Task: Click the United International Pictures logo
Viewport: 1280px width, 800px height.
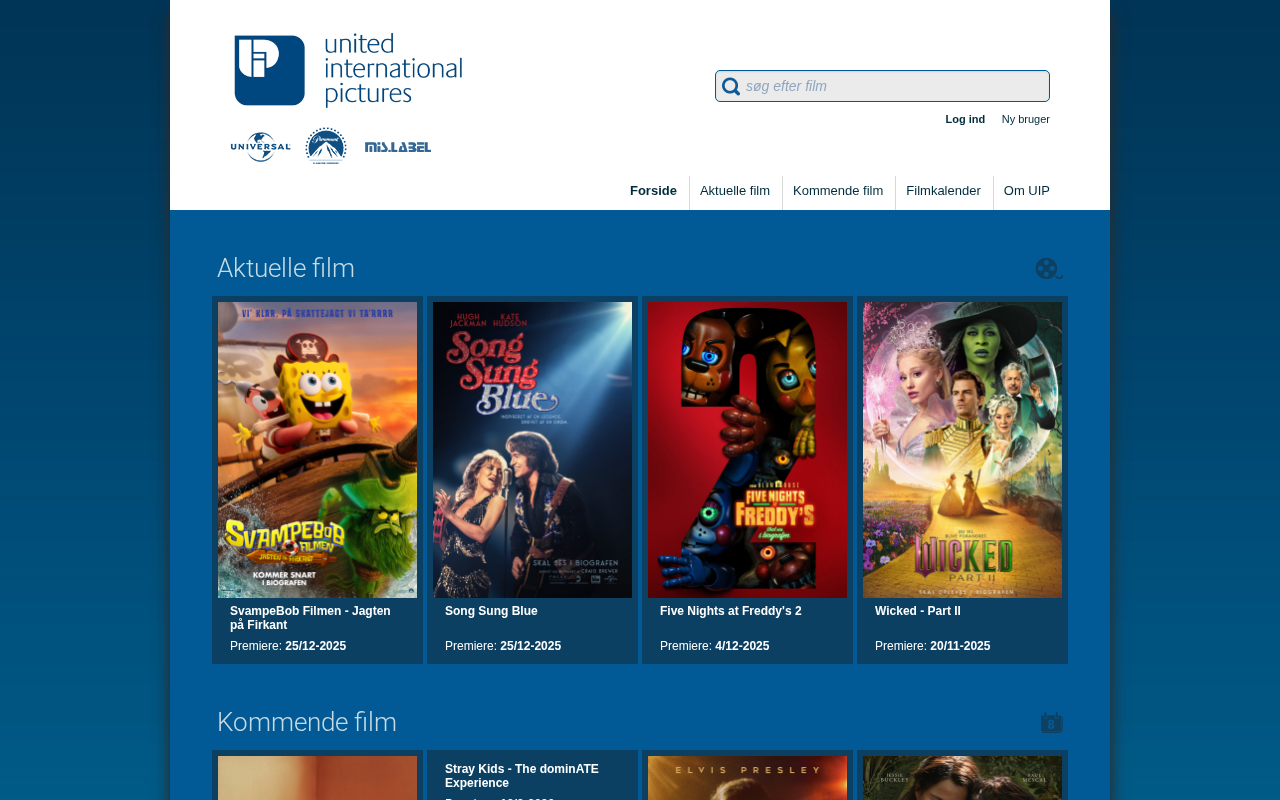Action: coord(348,70)
